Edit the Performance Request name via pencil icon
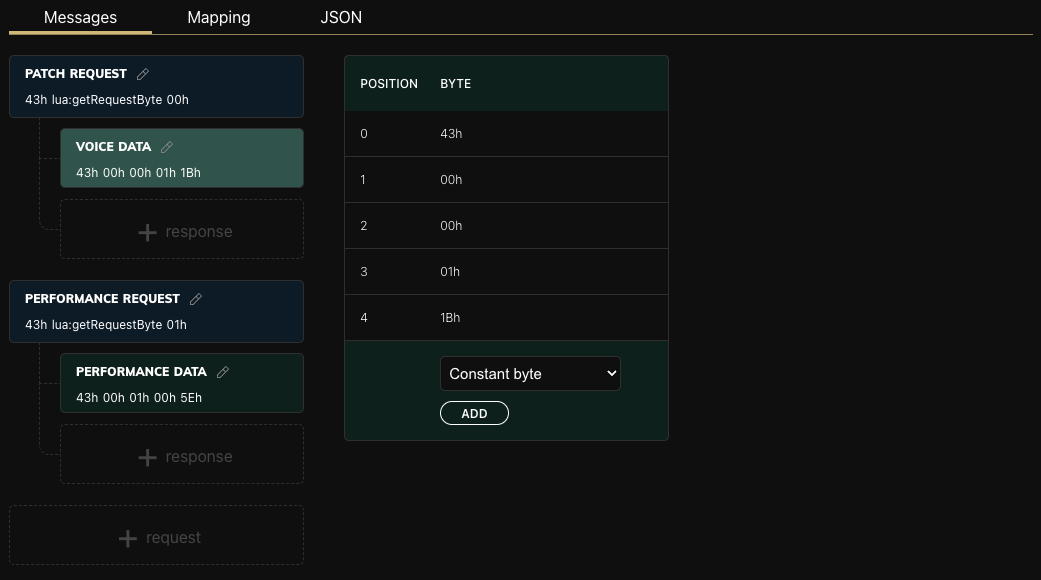The width and height of the screenshot is (1041, 580). pyautogui.click(x=195, y=298)
